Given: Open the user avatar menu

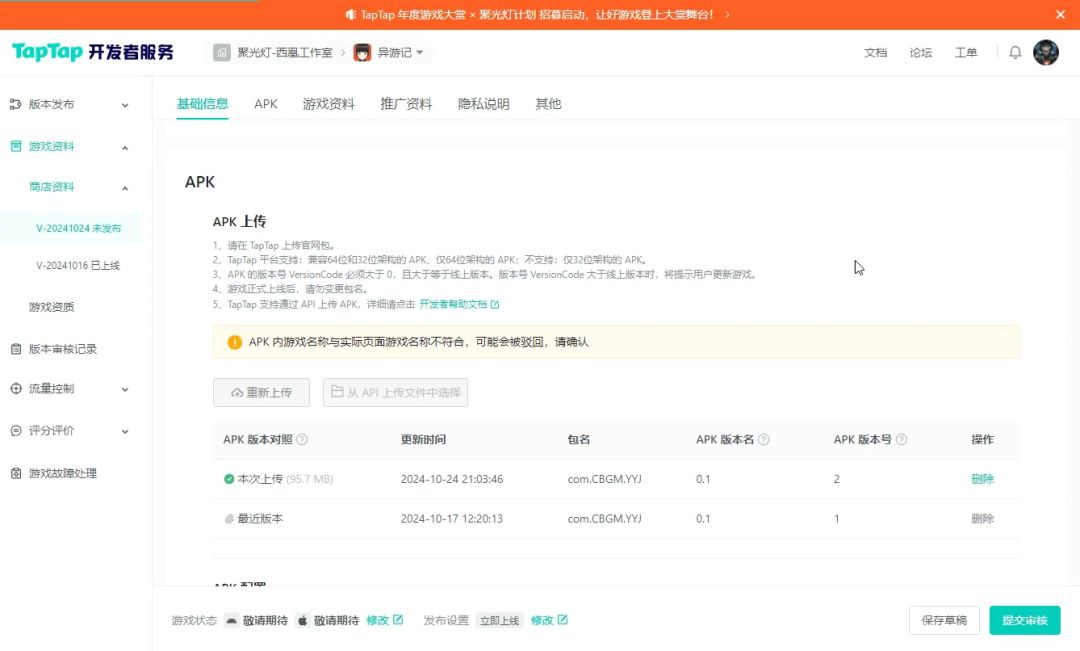Looking at the screenshot, I should pyautogui.click(x=1046, y=53).
